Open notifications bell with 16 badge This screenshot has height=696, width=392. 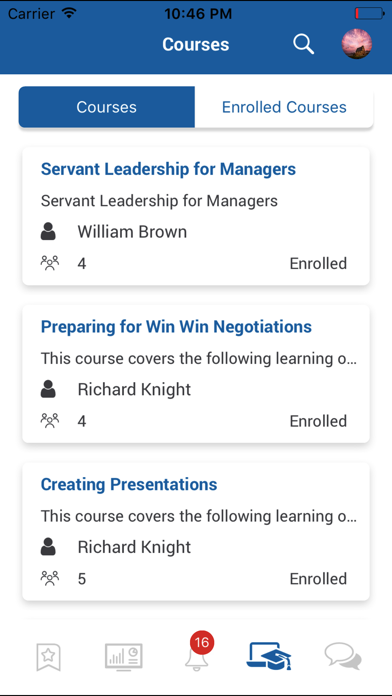pos(198,652)
